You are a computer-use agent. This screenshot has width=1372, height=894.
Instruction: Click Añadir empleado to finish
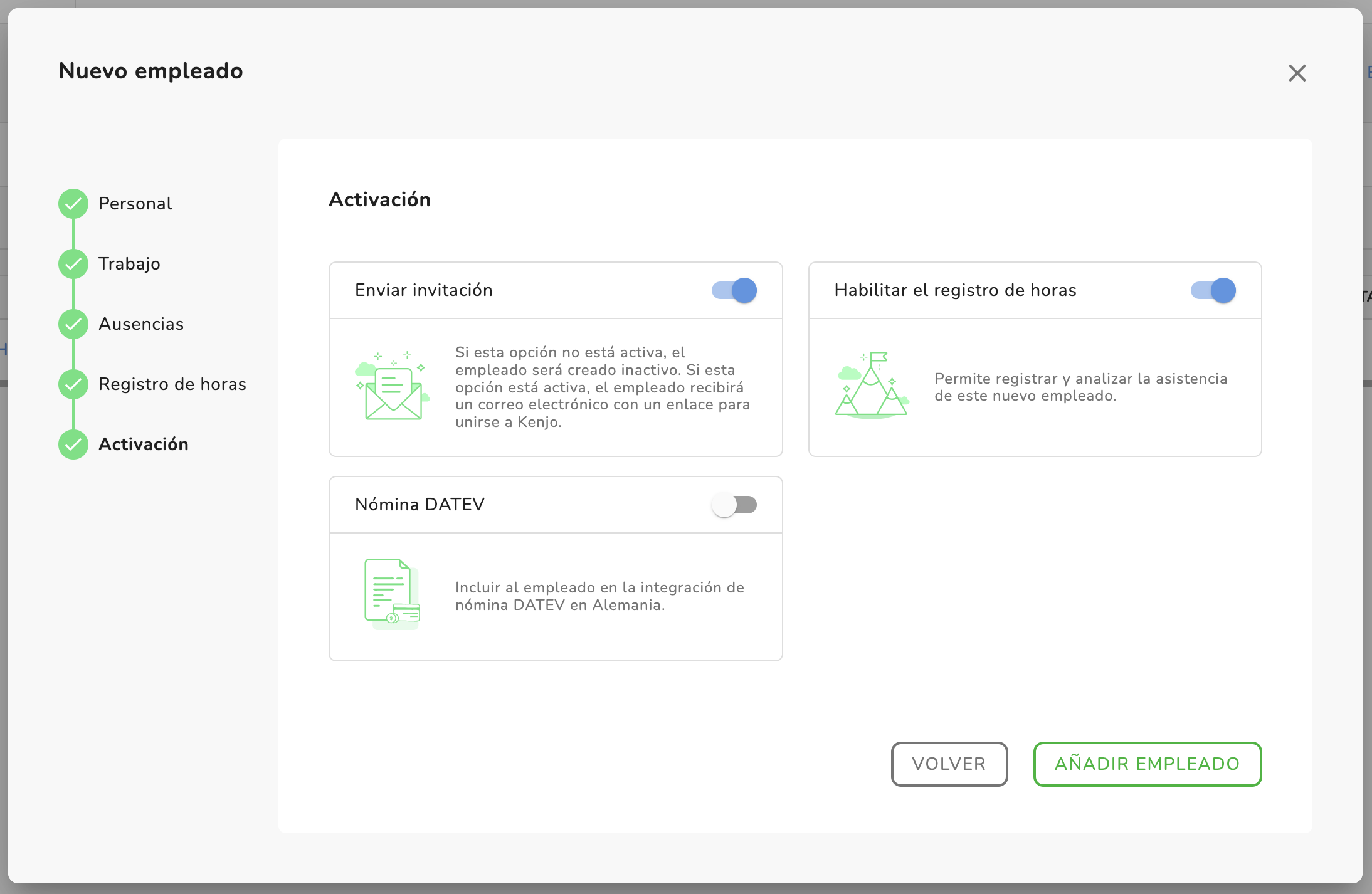pos(1147,764)
